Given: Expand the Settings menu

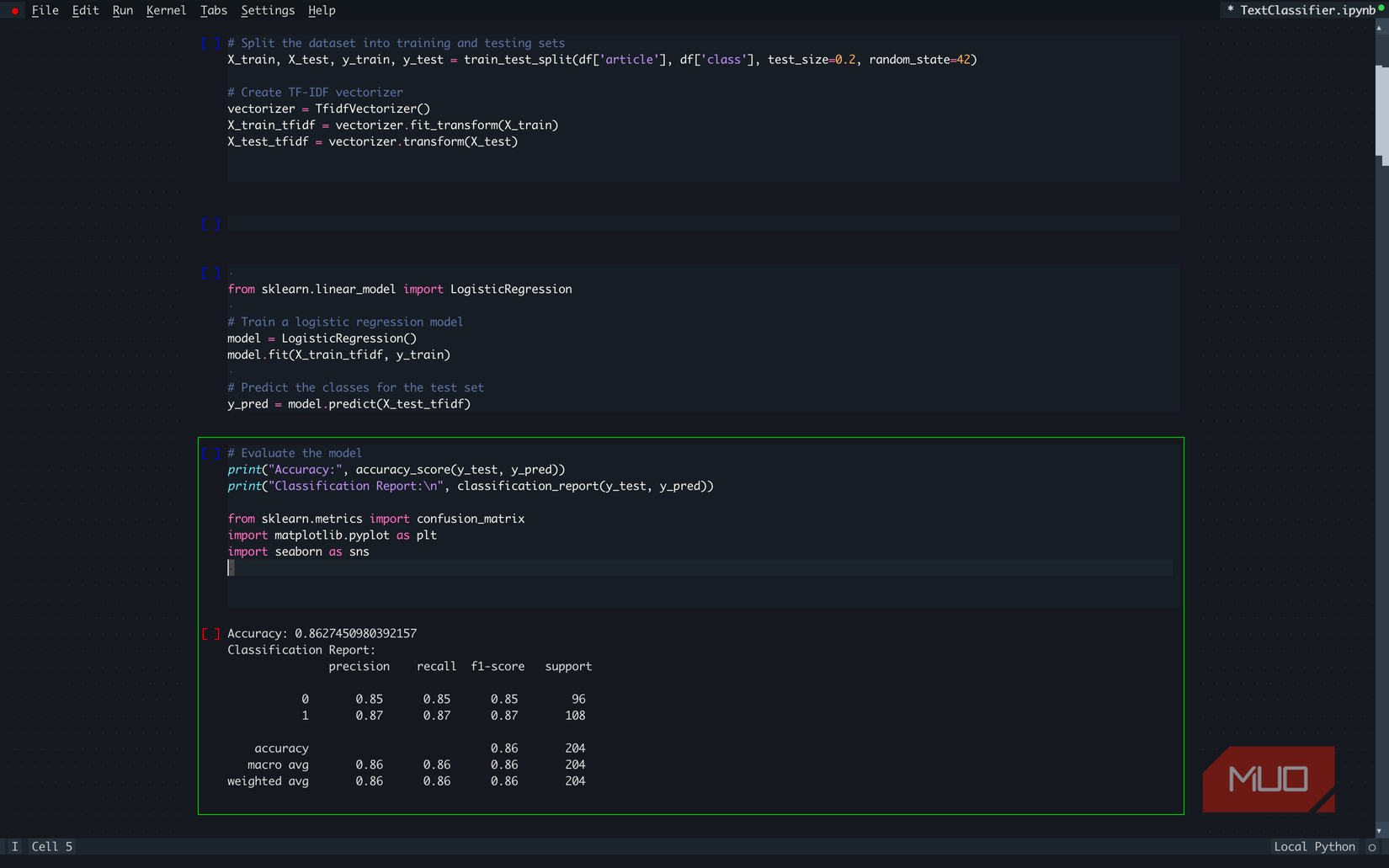Looking at the screenshot, I should tap(268, 11).
